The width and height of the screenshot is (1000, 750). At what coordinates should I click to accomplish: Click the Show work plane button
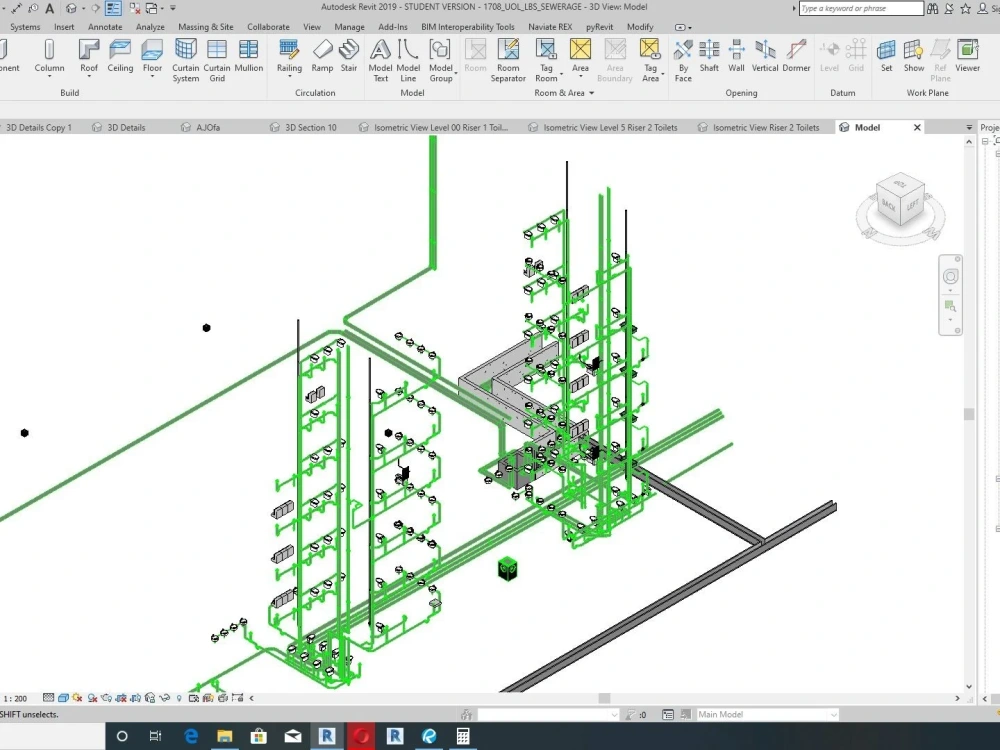[913, 55]
